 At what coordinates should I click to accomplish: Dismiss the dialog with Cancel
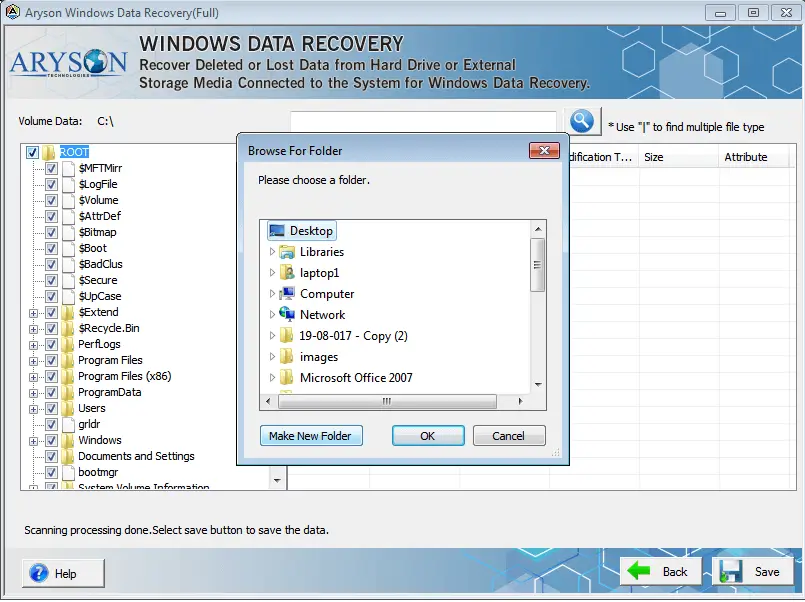pyautogui.click(x=508, y=435)
